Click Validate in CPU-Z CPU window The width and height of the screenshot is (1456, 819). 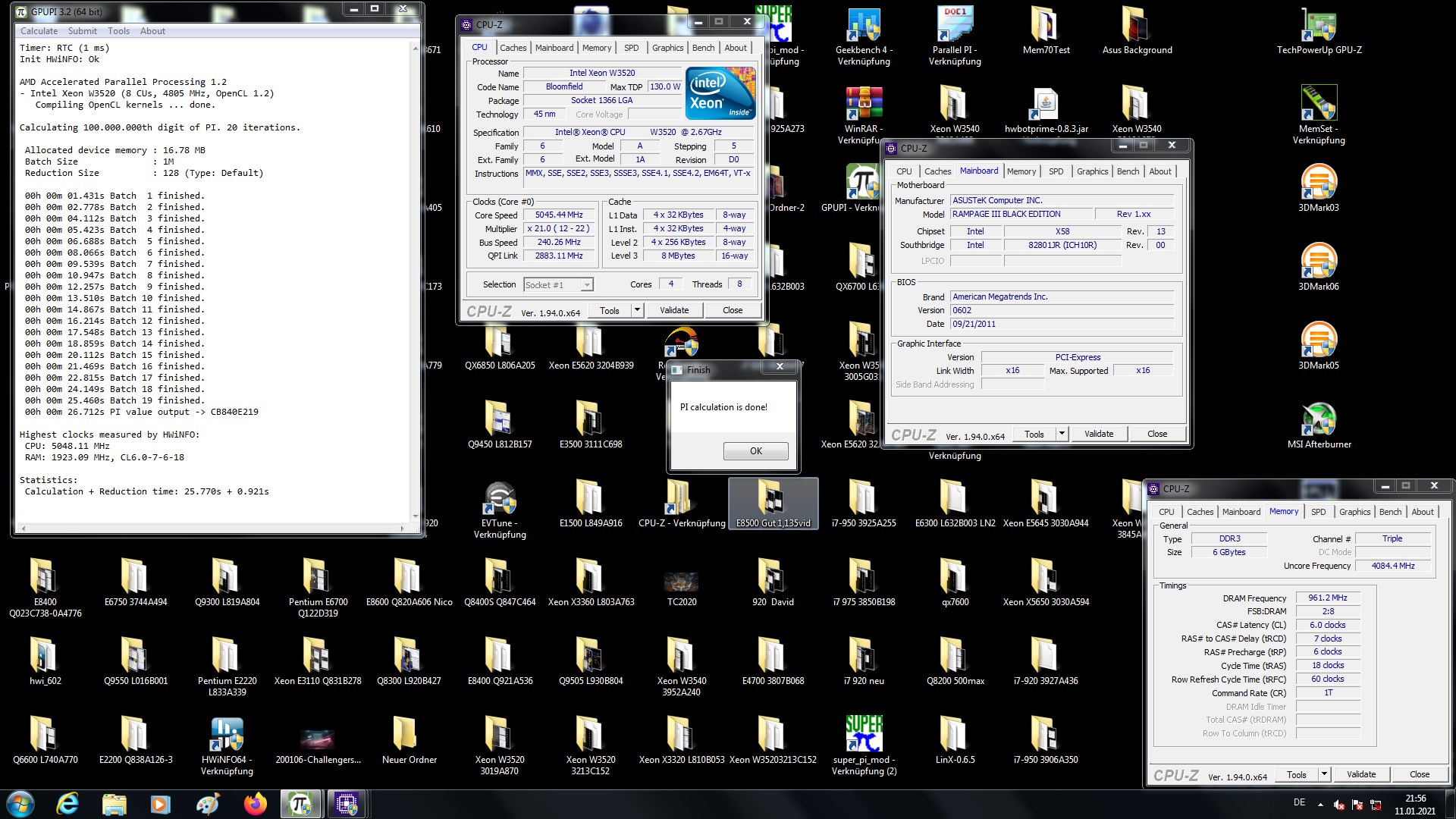tap(674, 310)
